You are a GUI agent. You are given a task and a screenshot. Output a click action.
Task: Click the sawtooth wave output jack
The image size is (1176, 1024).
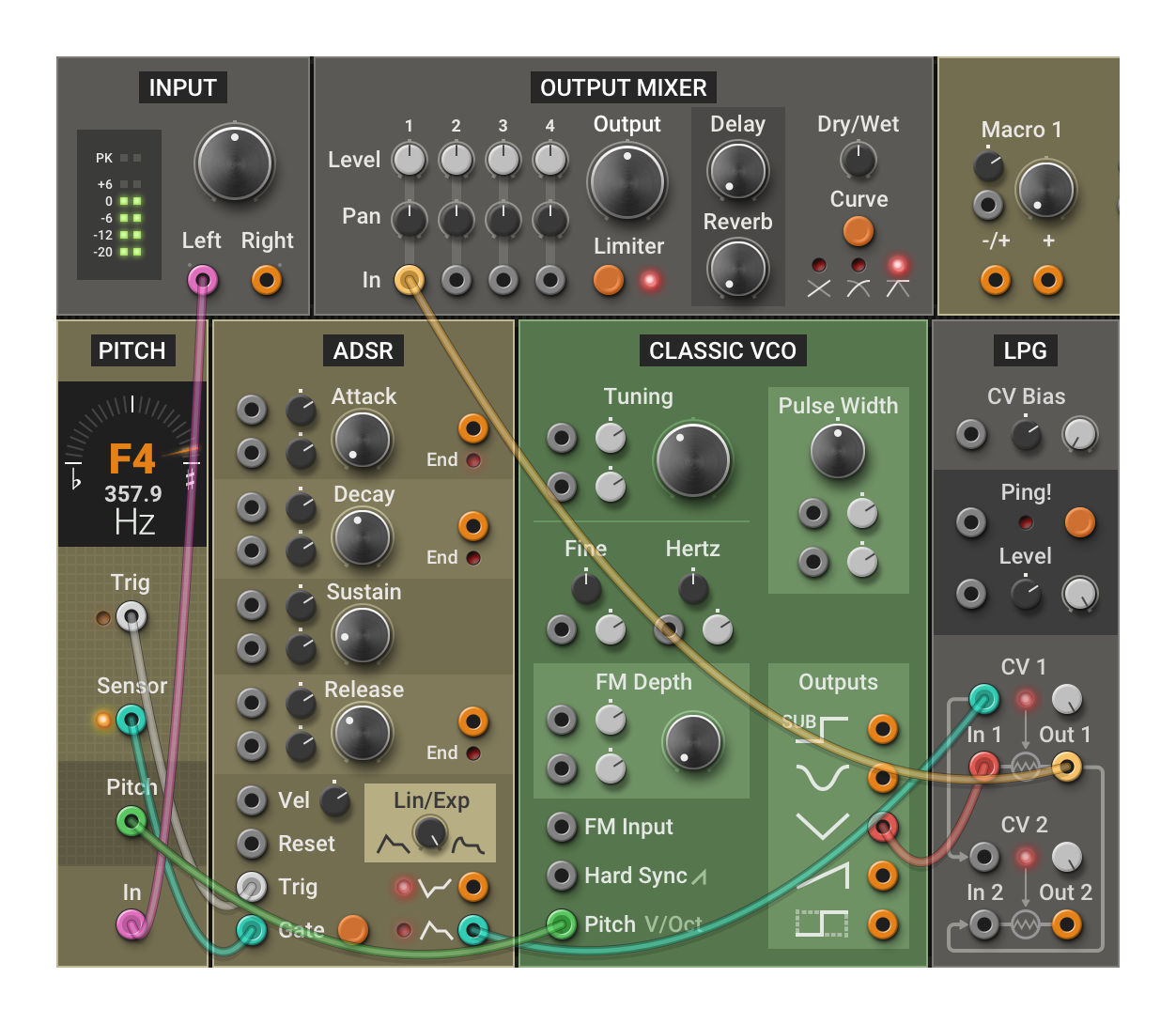(x=882, y=876)
